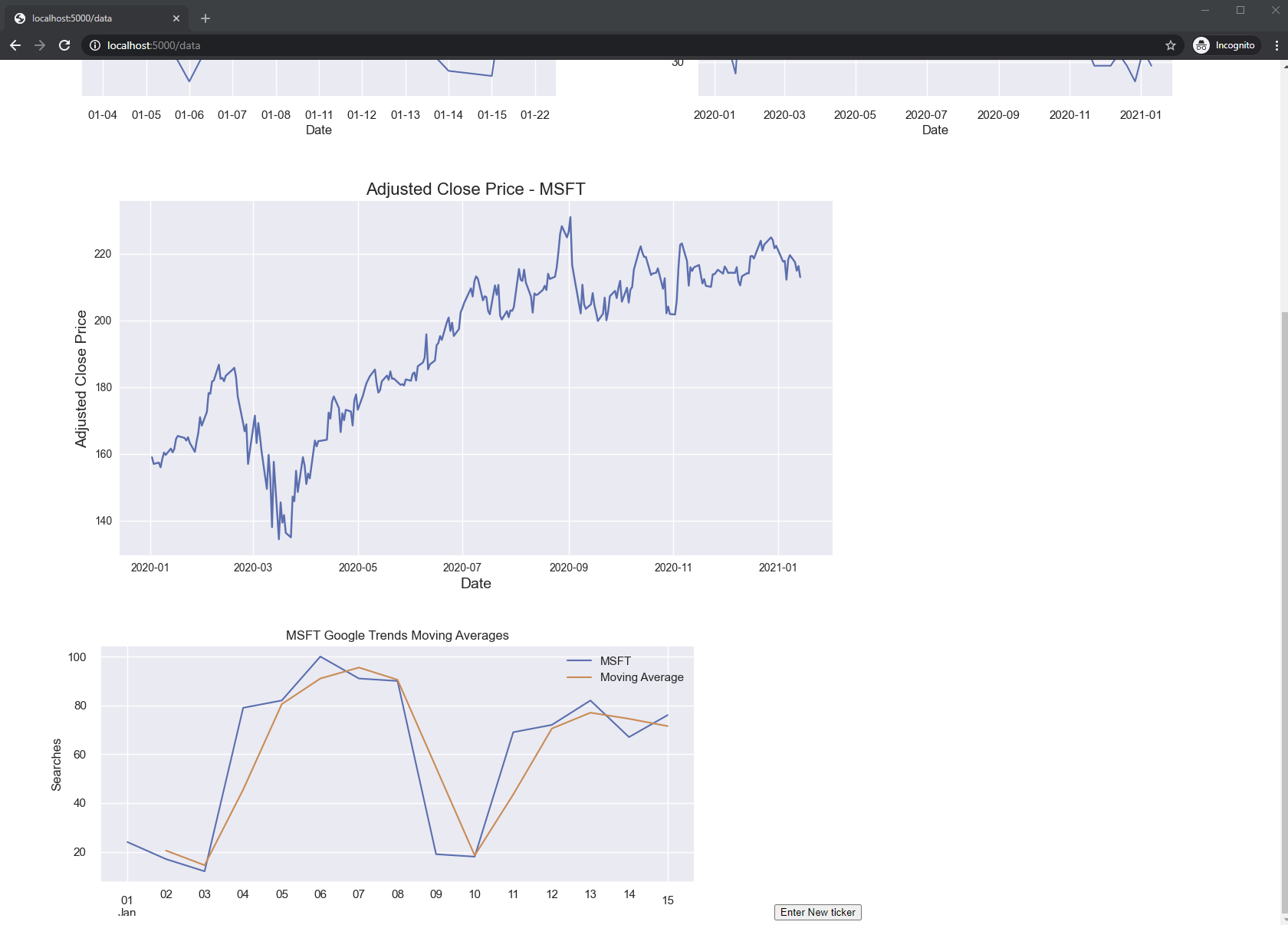Select the localhost:5000/data tab
Screen dimensions: 1288x925
tap(98, 18)
